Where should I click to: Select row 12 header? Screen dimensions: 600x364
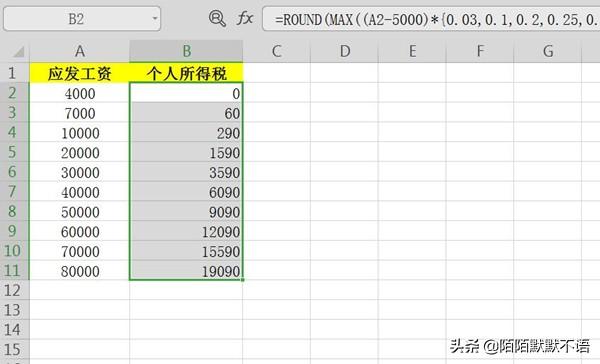coord(15,290)
